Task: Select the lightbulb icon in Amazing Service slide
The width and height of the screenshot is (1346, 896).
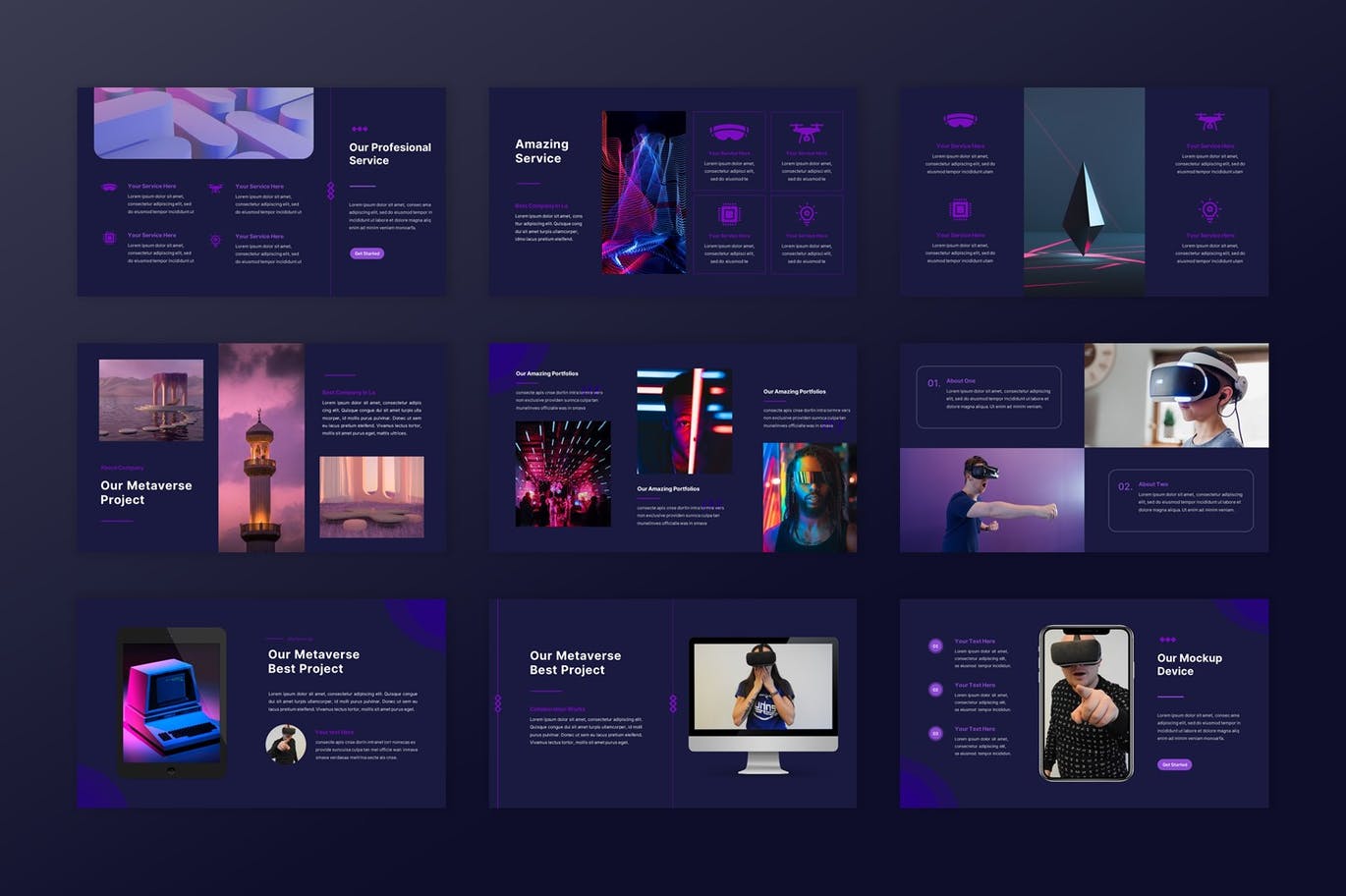Action: (806, 214)
